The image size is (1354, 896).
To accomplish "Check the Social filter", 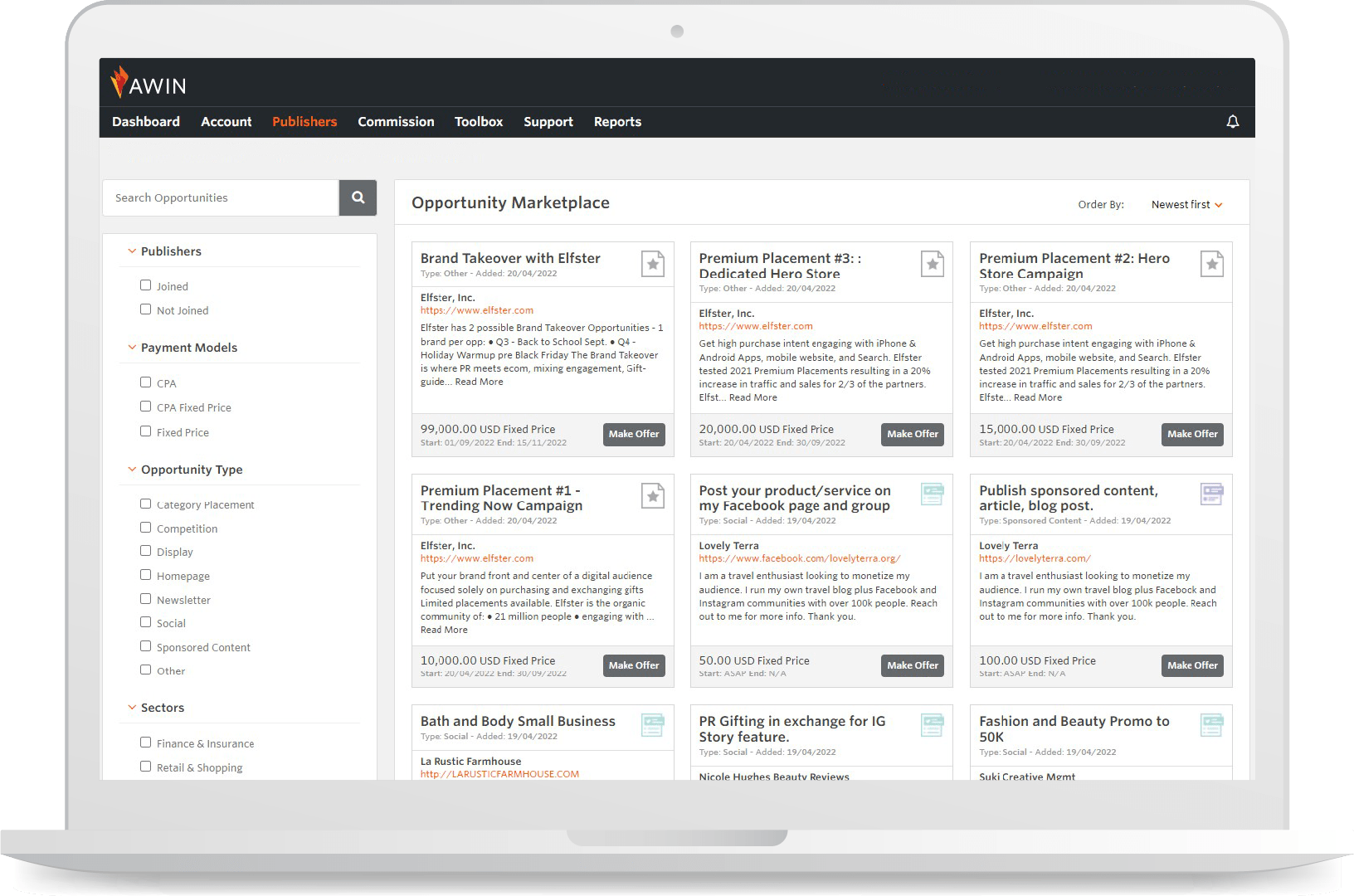I will pos(146,622).
